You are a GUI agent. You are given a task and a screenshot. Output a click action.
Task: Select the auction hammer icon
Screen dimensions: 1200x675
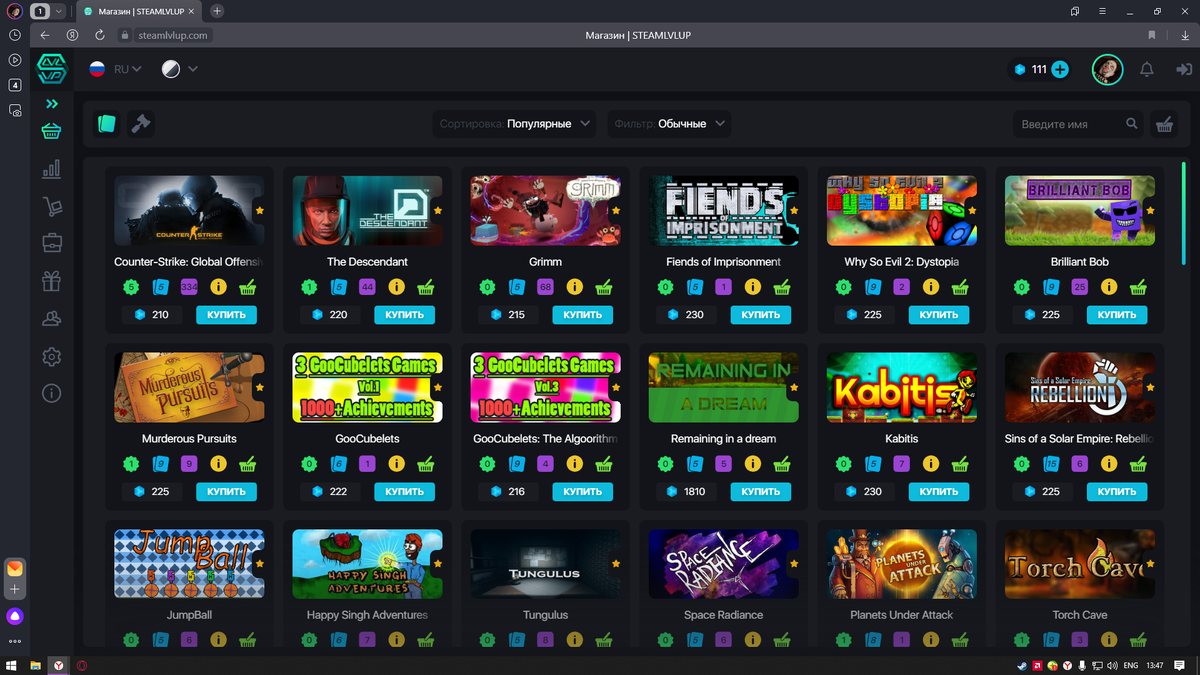141,124
